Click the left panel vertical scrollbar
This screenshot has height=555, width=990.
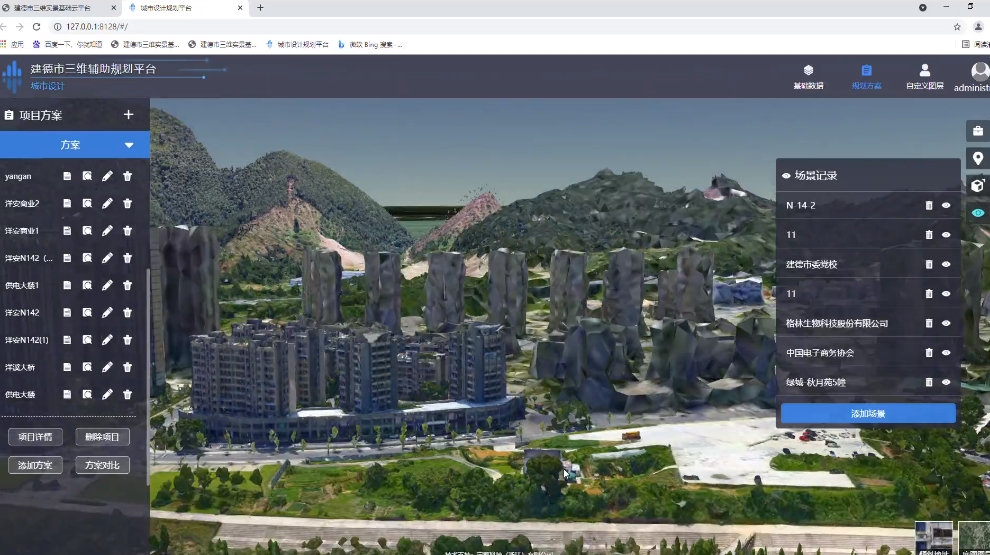coord(148,376)
